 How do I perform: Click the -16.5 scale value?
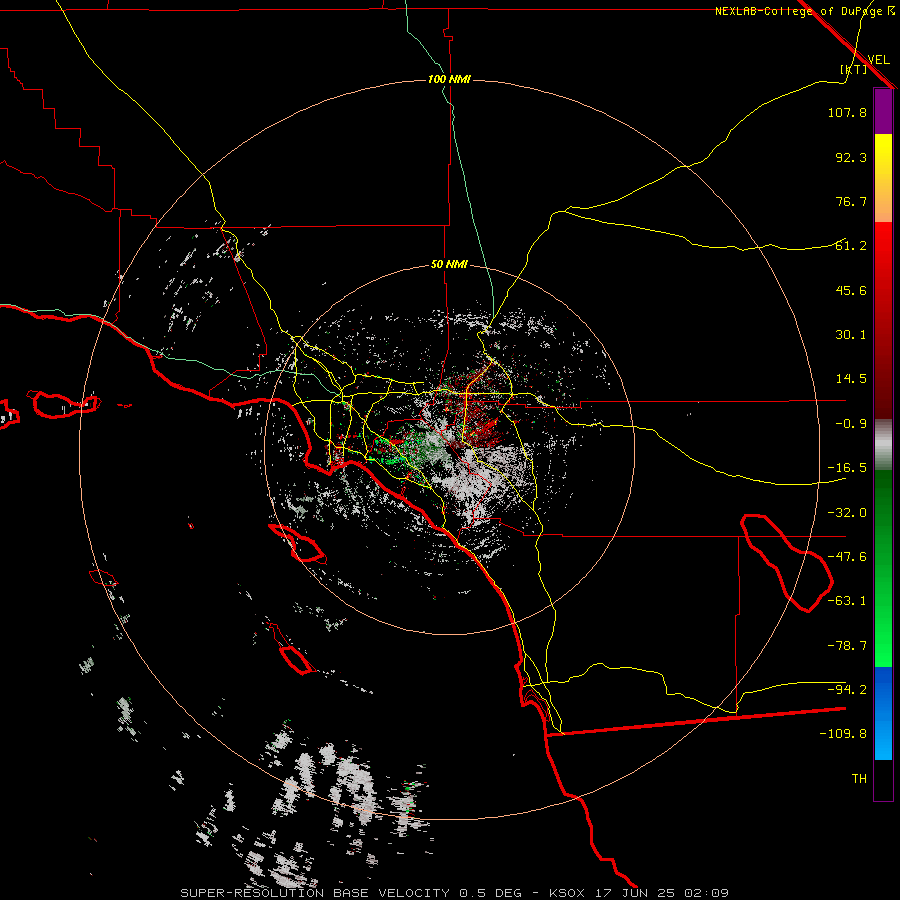click(x=847, y=468)
